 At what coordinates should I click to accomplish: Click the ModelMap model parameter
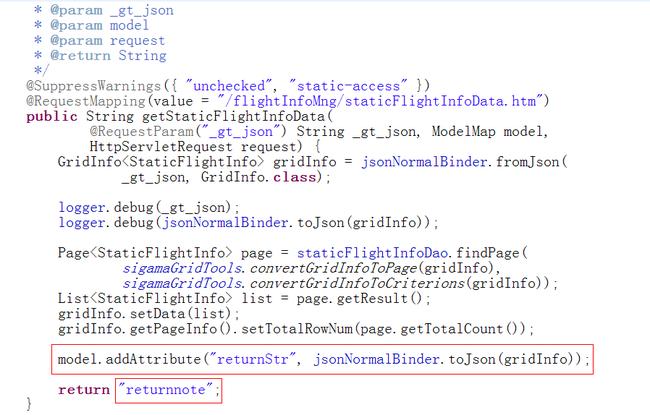487,132
